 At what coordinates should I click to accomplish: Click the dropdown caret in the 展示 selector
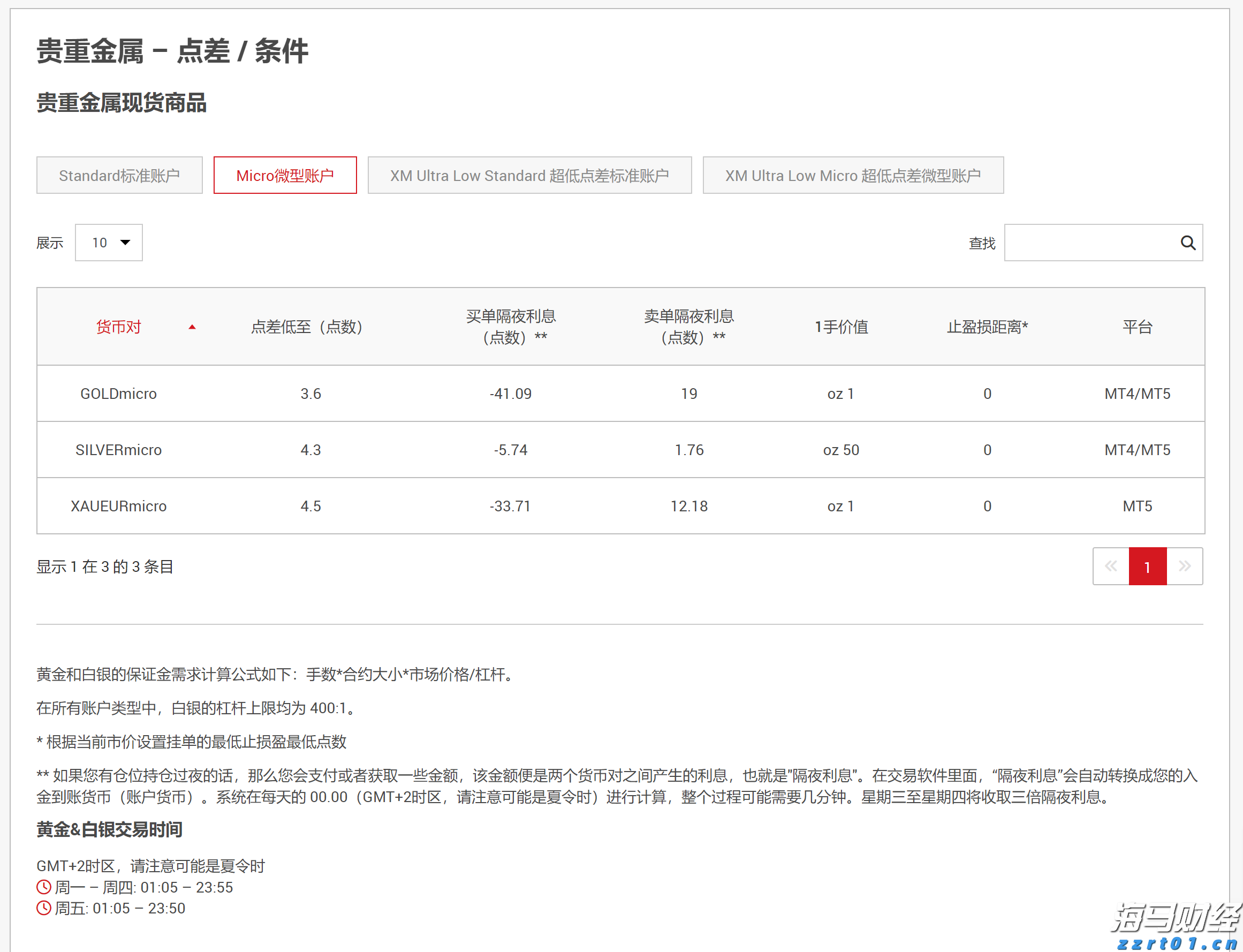(125, 243)
